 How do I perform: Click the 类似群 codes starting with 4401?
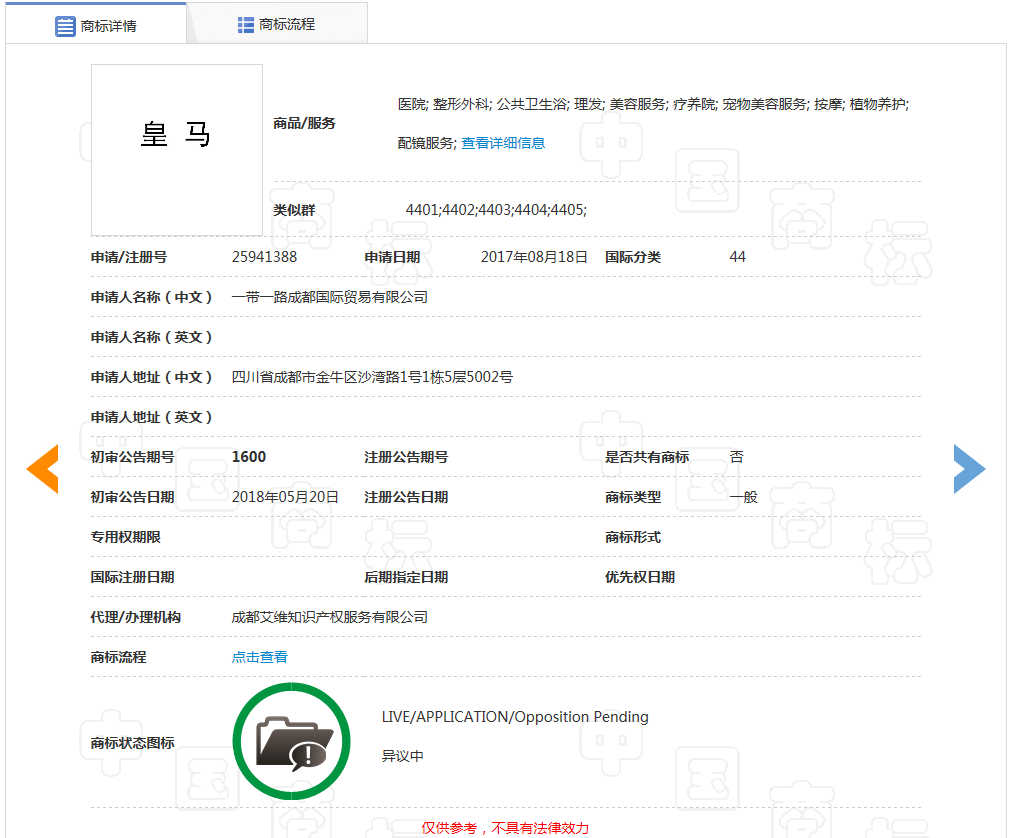tap(496, 209)
